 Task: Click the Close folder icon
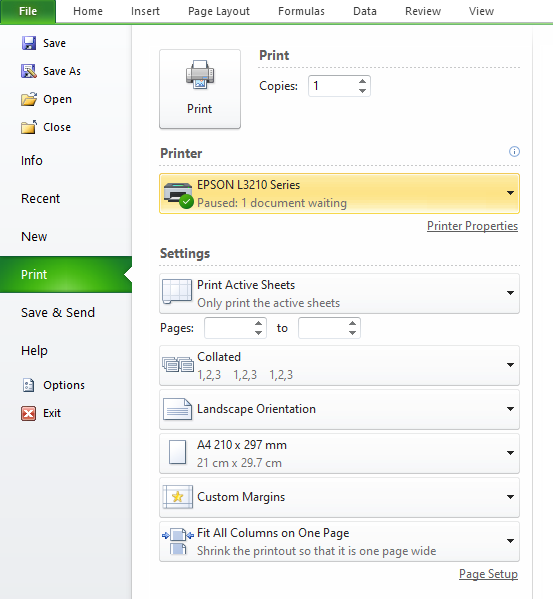click(x=29, y=127)
